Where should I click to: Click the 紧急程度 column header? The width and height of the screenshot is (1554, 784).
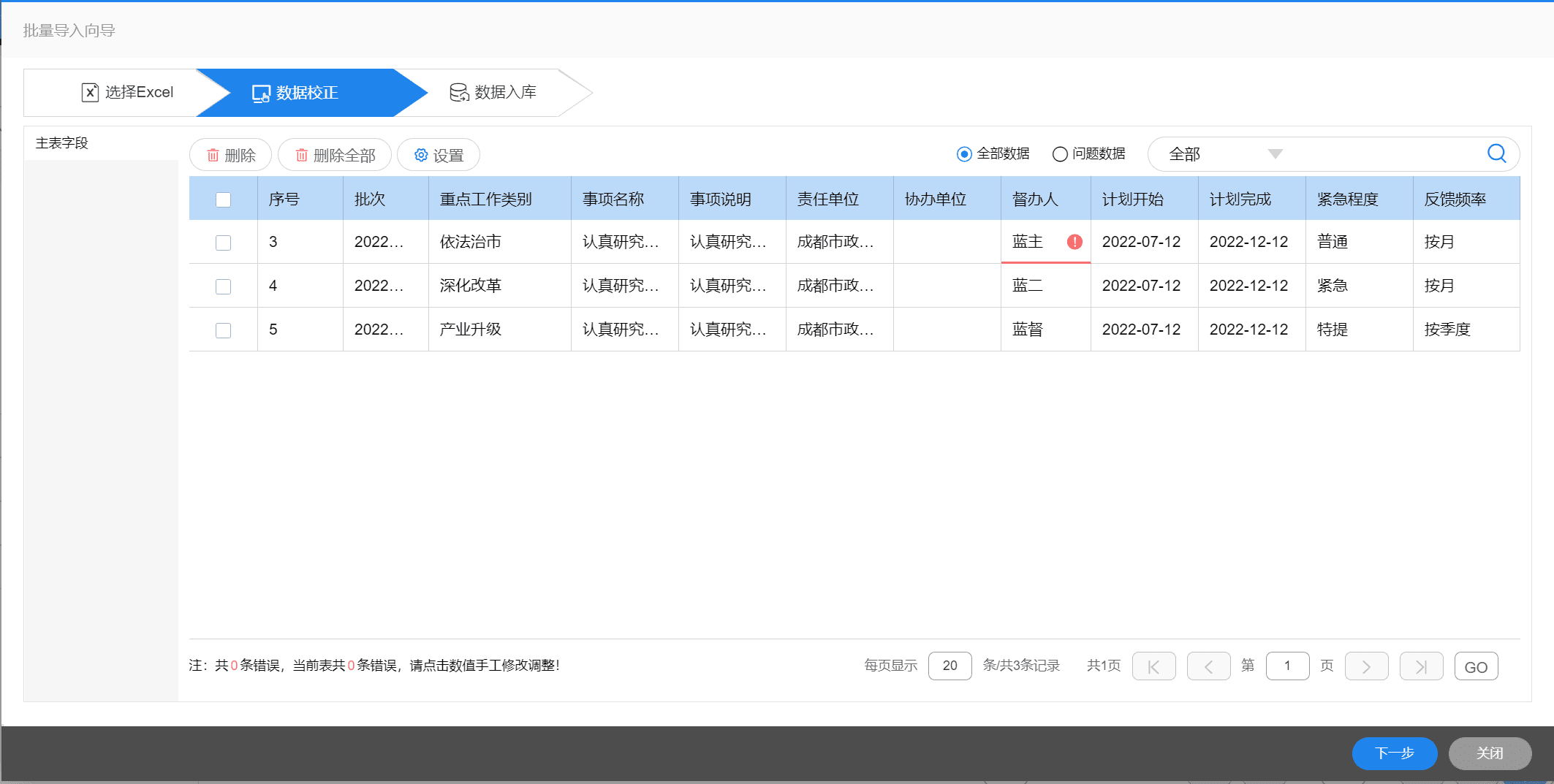coord(1360,199)
